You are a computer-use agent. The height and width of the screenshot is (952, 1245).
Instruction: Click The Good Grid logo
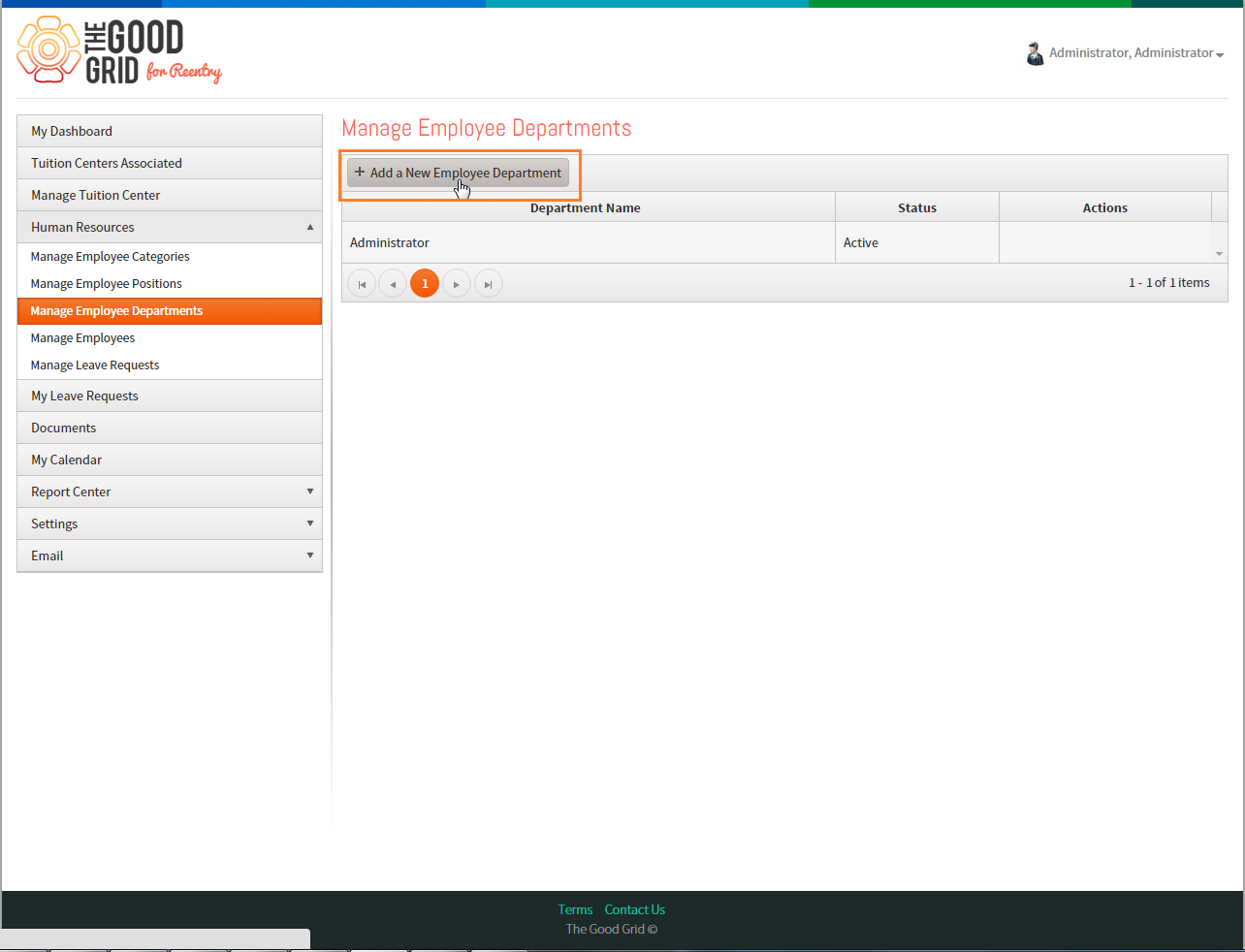(x=120, y=50)
